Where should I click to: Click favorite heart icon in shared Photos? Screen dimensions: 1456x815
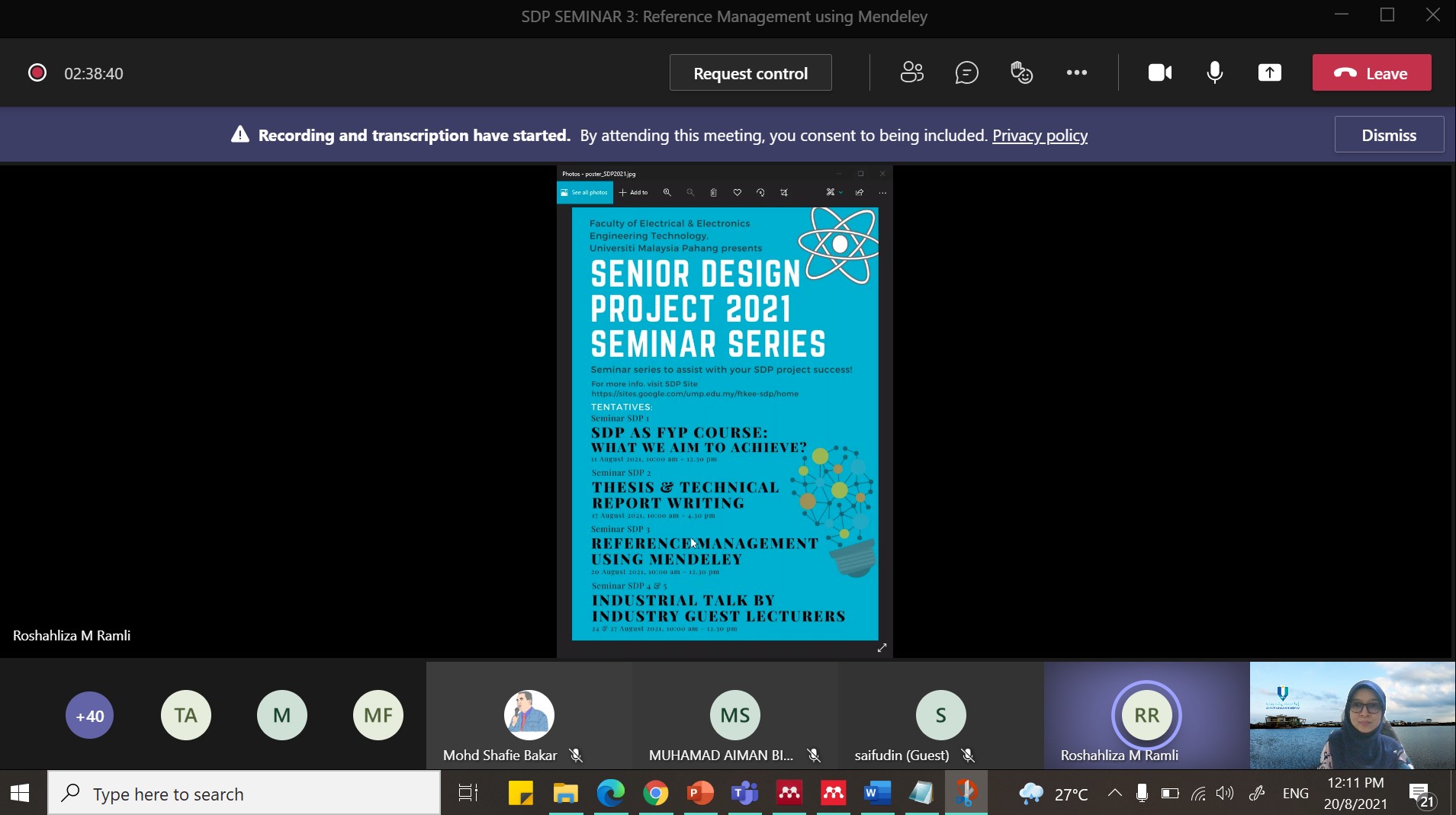pyautogui.click(x=738, y=192)
